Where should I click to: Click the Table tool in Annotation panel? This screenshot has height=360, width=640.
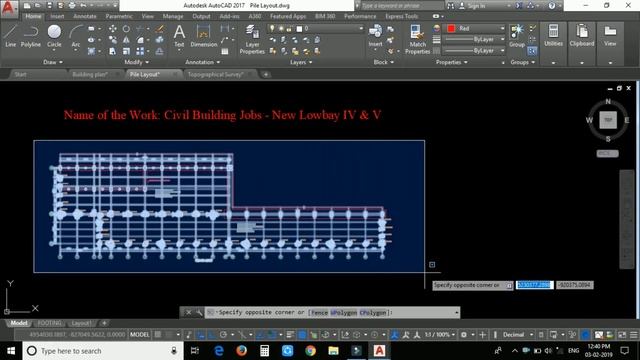pyautogui.click(x=224, y=51)
